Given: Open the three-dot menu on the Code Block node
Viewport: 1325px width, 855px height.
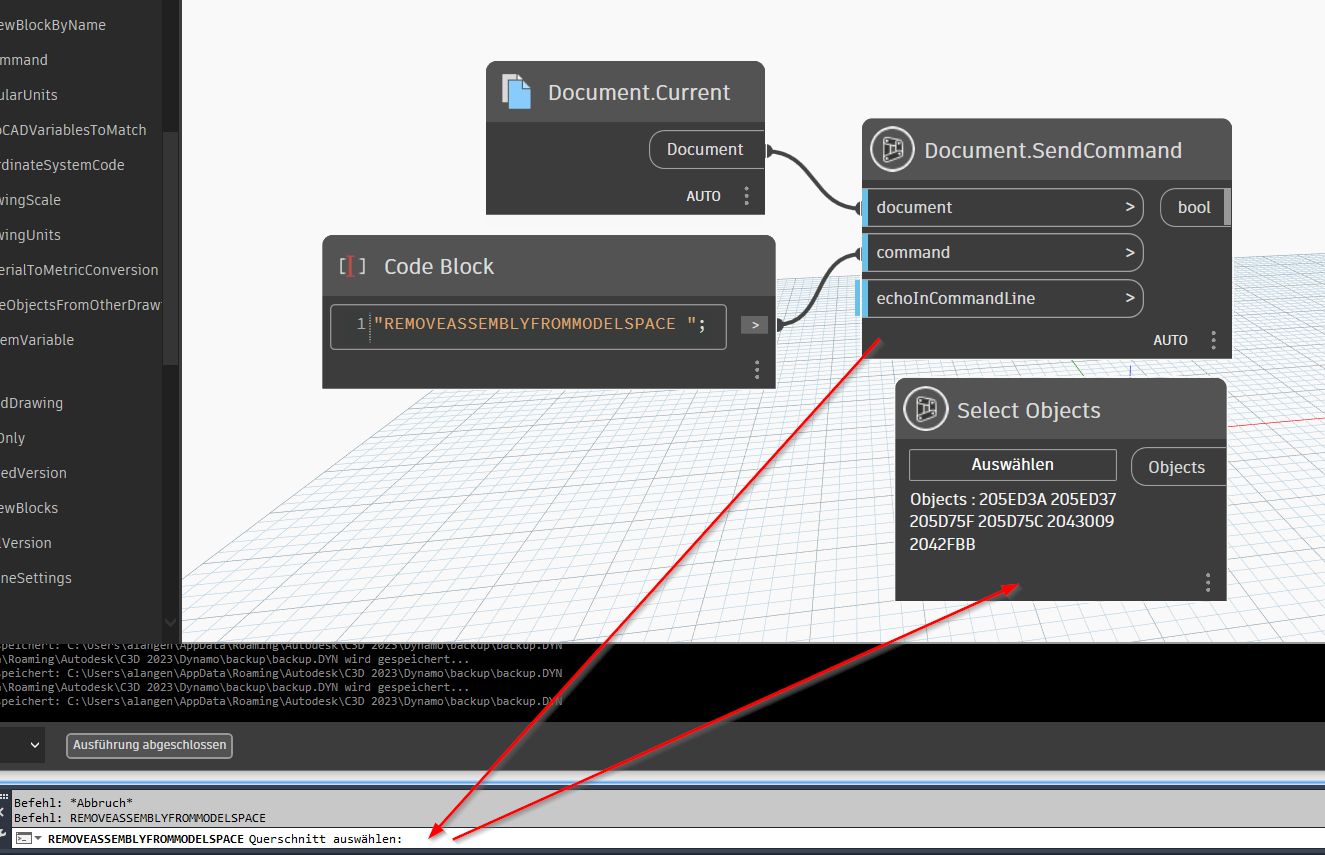Looking at the screenshot, I should tap(757, 370).
